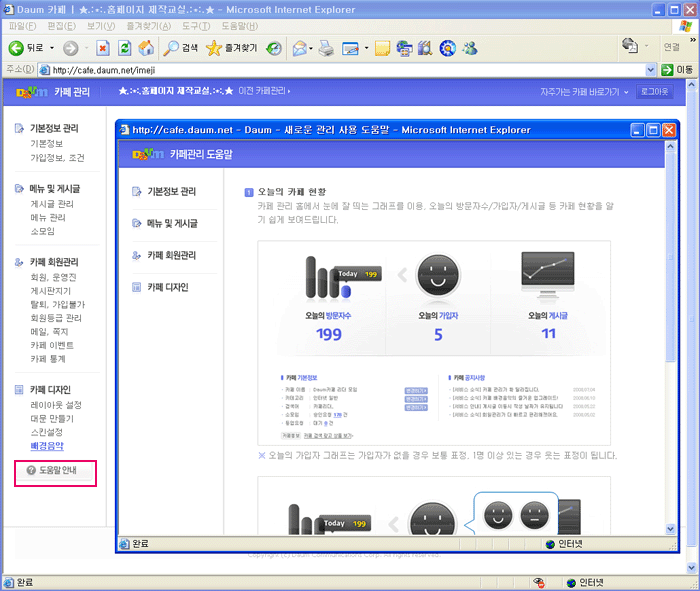This screenshot has height=591, width=700.
Task: Click the help popup scrollbar up arrow
Action: pyautogui.click(x=671, y=146)
